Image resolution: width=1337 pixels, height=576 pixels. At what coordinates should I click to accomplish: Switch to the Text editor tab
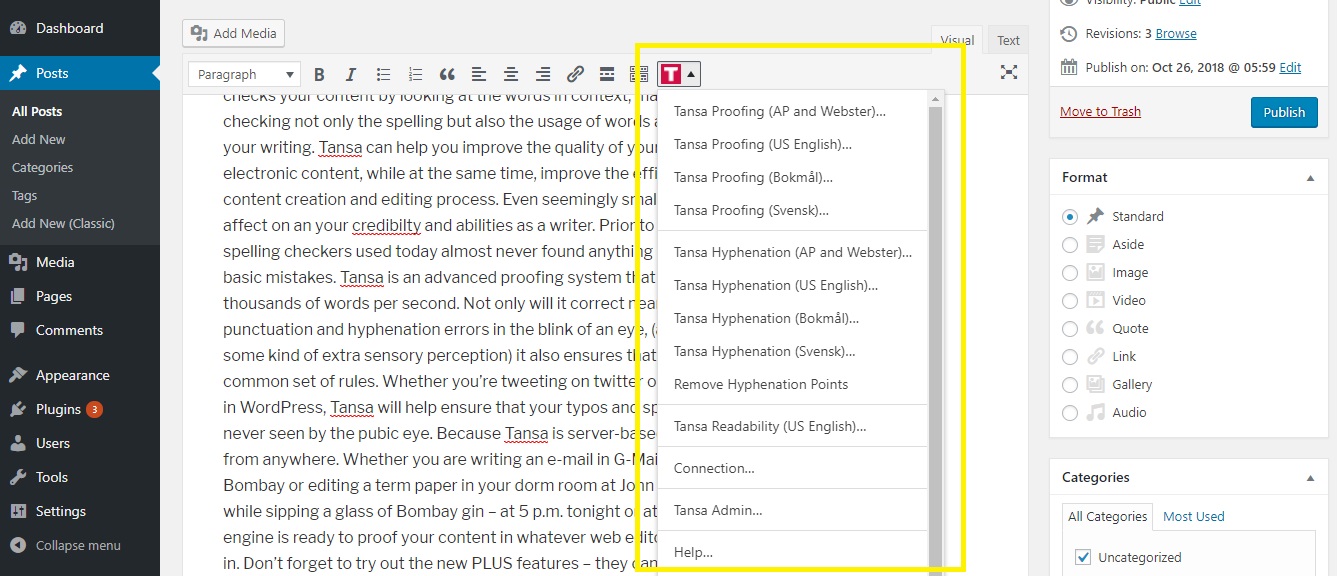pyautogui.click(x=1008, y=40)
